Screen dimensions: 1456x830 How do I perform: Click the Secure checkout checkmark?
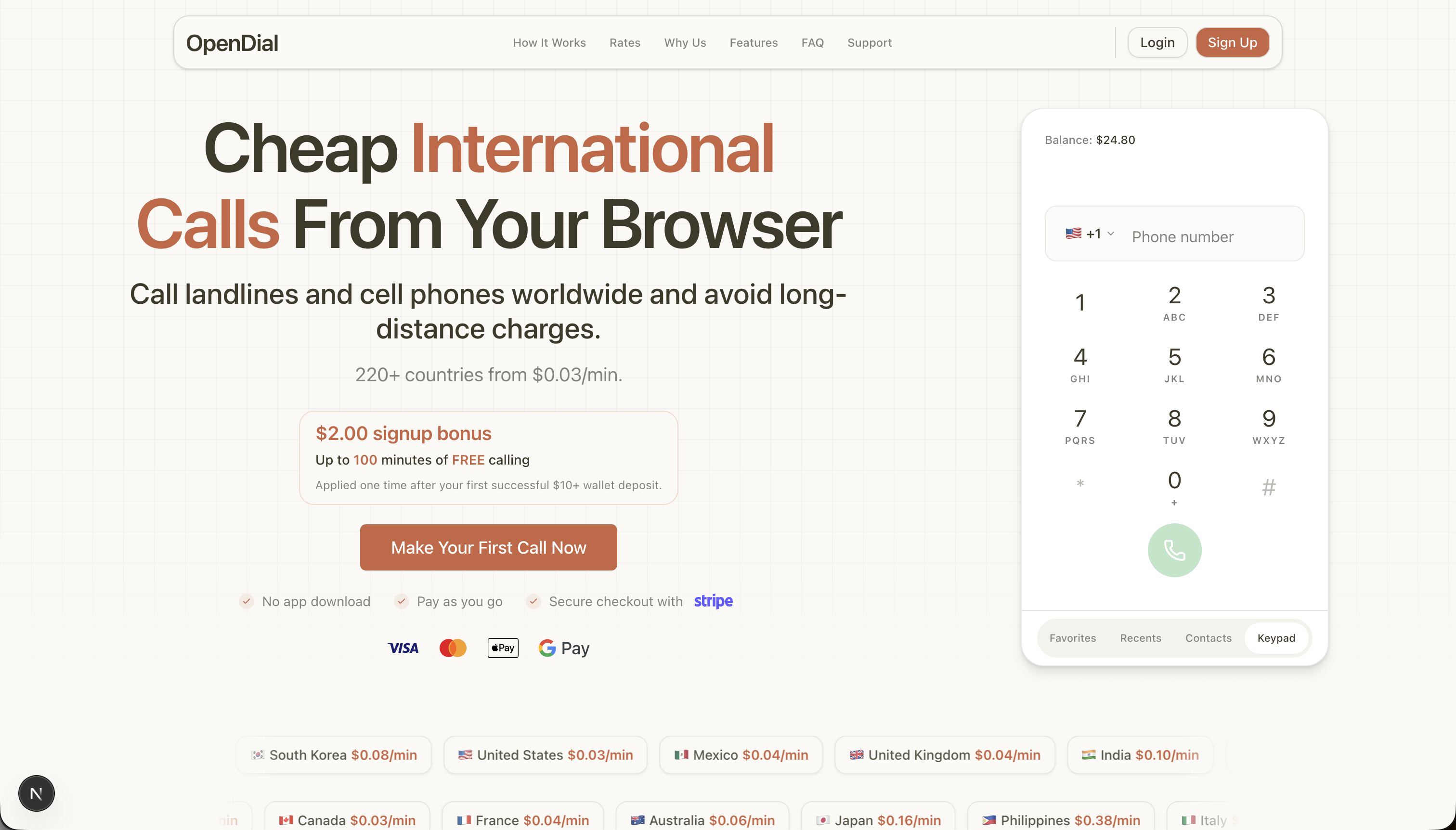click(533, 601)
